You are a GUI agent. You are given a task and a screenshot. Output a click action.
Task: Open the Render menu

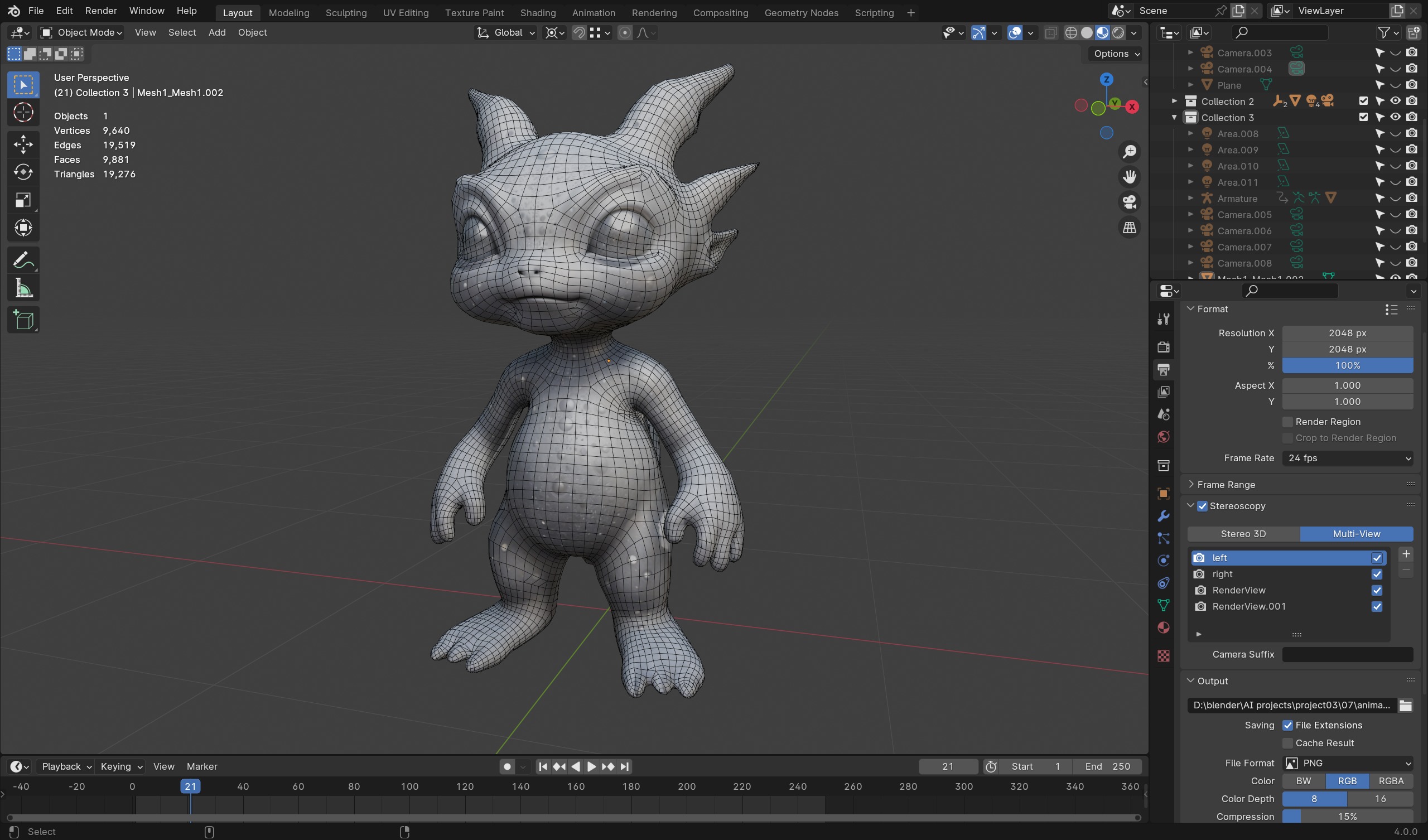point(101,11)
